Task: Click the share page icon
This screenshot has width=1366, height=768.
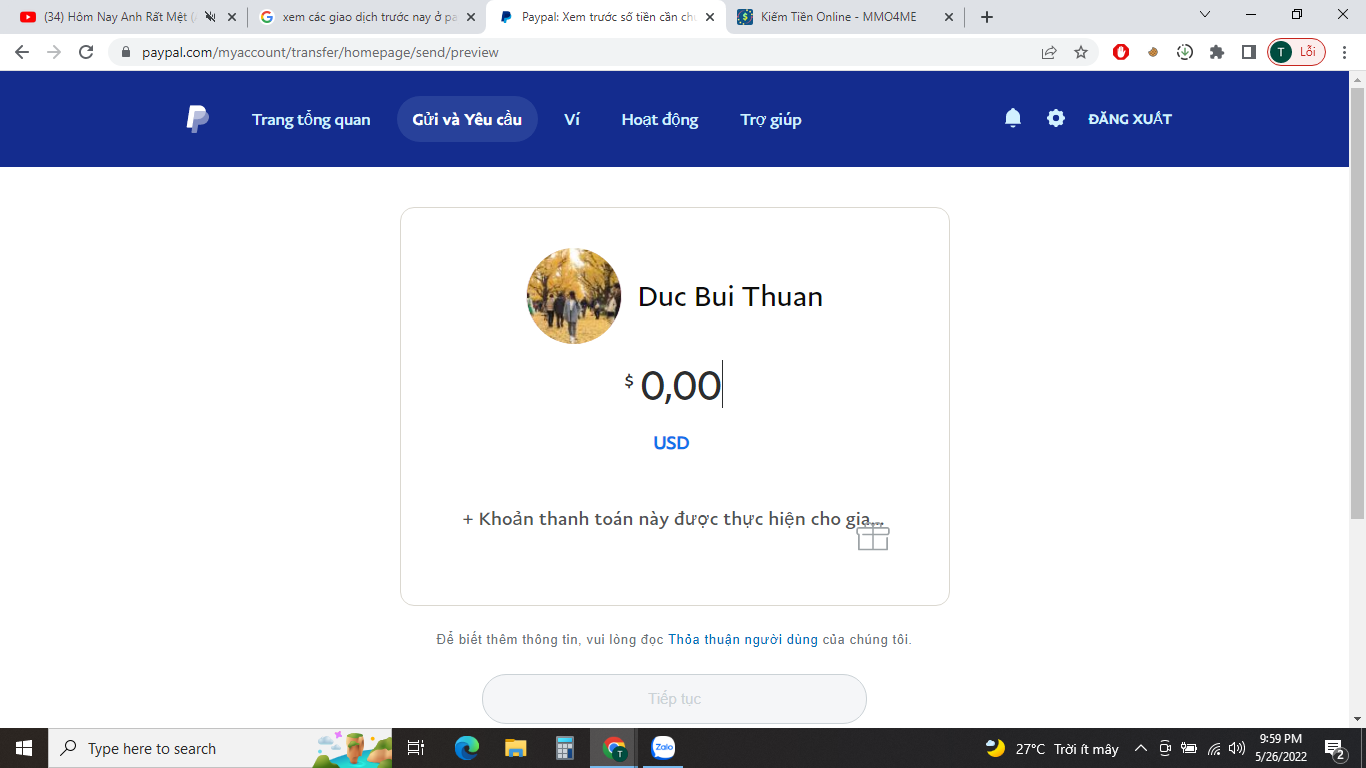Action: click(x=1049, y=52)
